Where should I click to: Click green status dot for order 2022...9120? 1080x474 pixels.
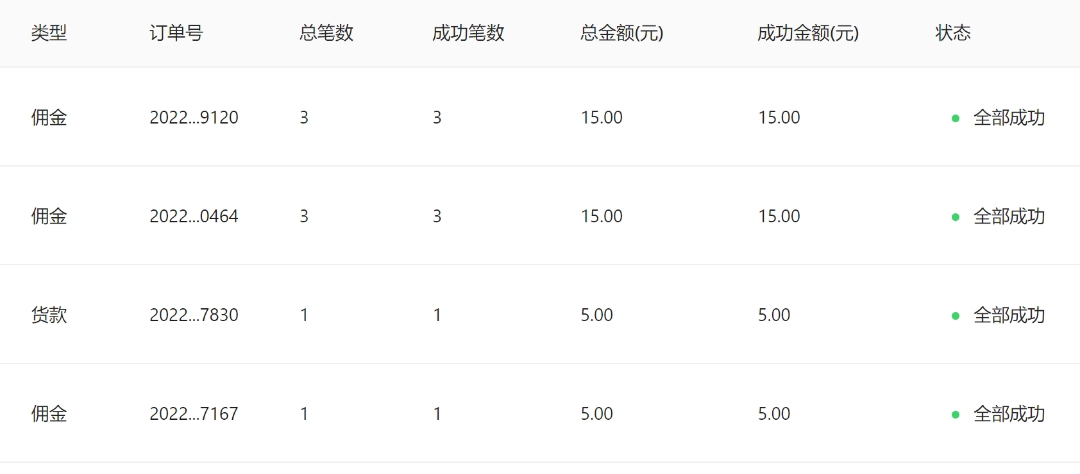coord(955,118)
